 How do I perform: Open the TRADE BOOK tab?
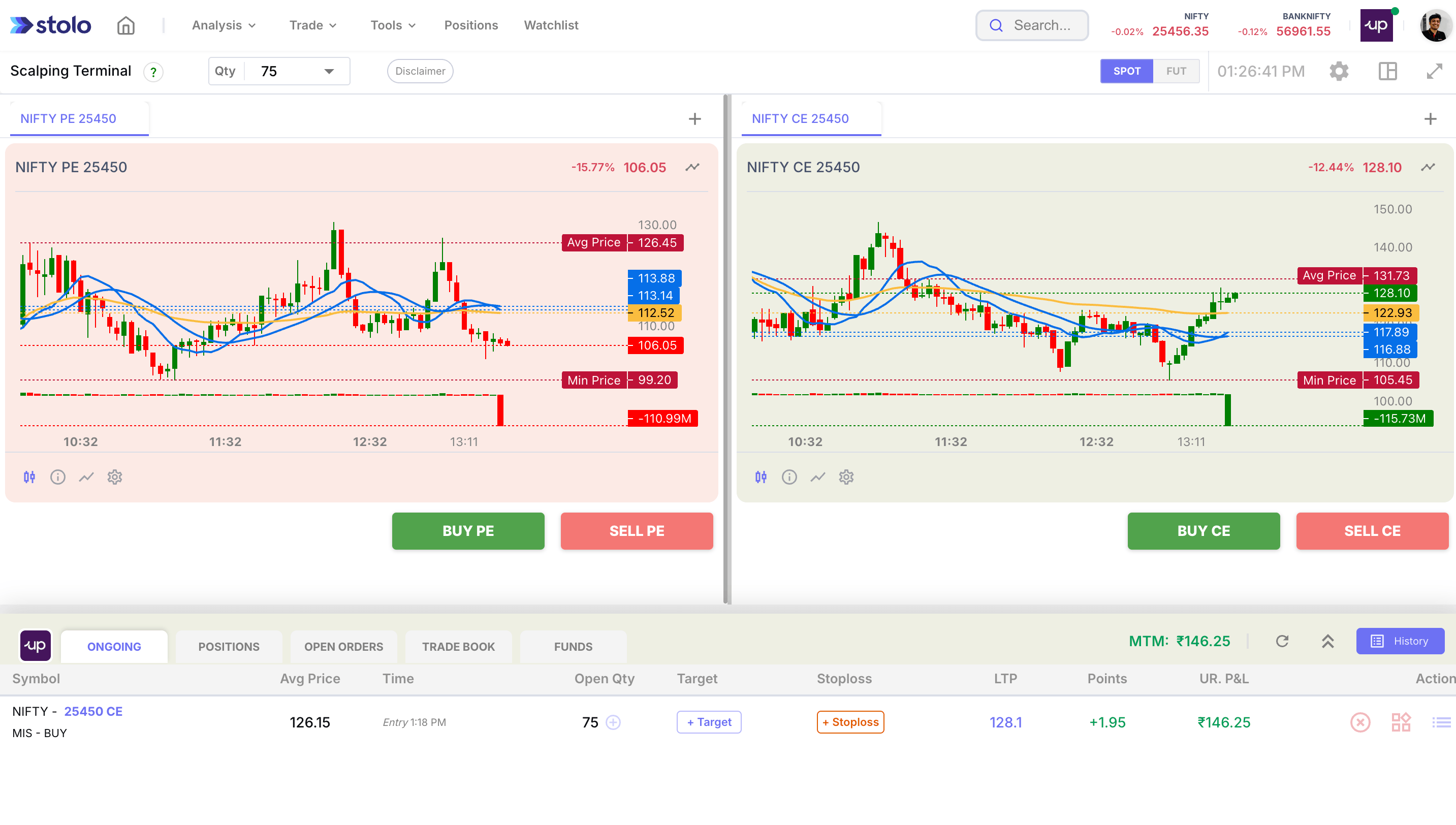[x=458, y=646]
